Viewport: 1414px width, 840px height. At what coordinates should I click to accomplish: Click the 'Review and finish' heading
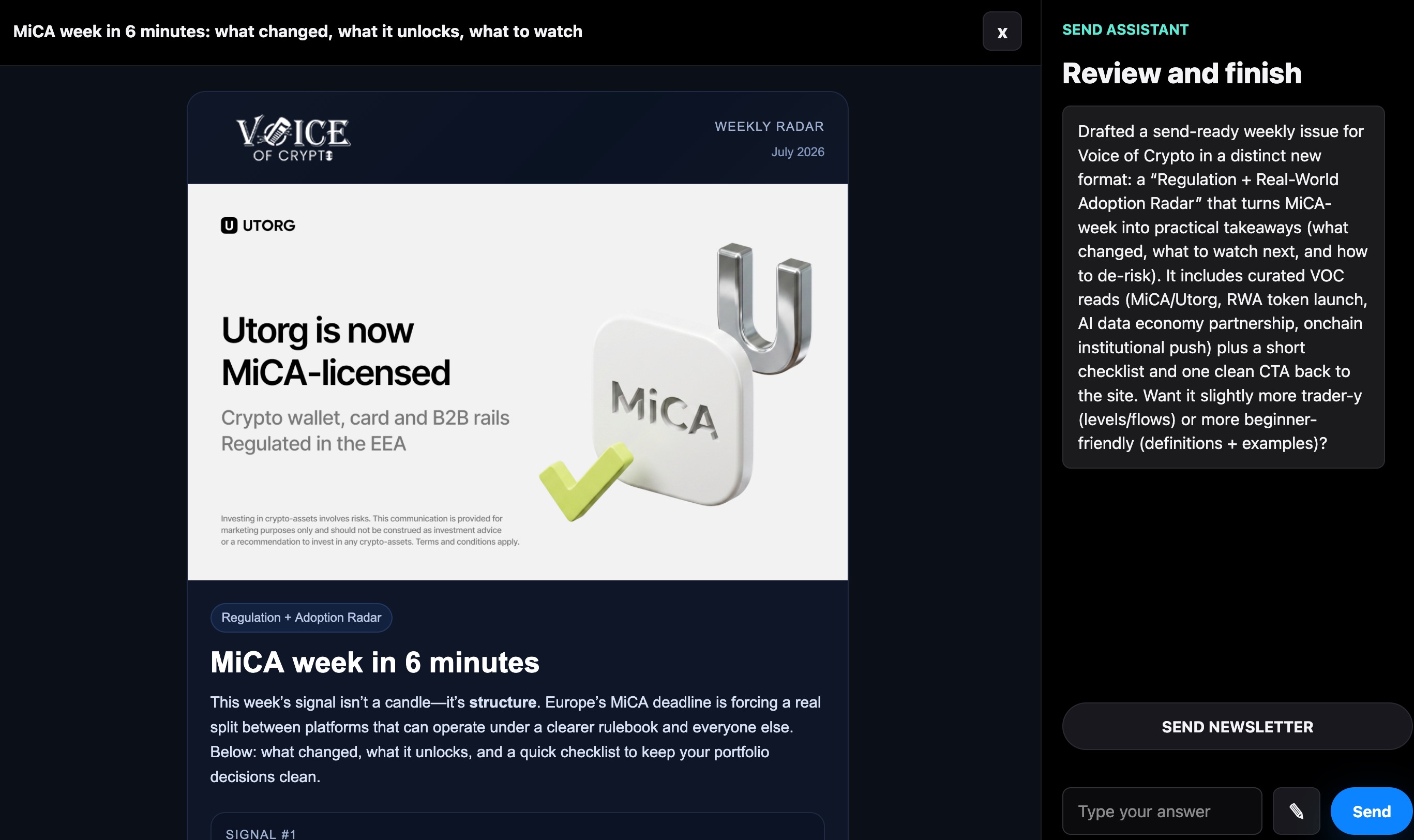[x=1181, y=73]
